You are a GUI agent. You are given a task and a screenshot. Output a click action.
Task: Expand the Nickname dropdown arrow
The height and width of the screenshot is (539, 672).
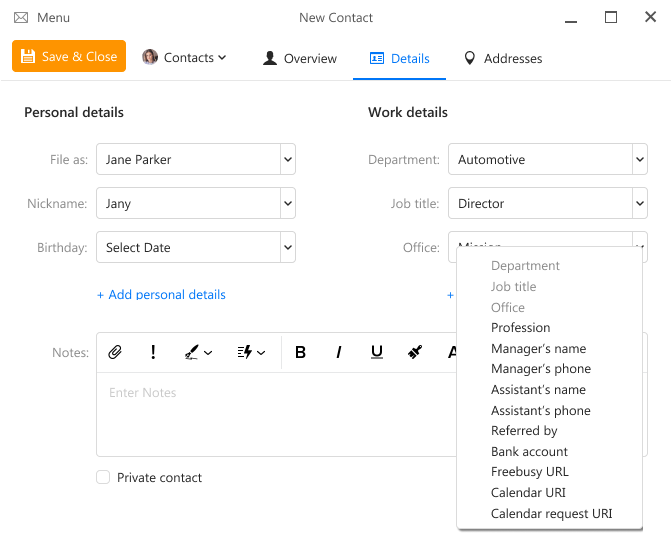288,203
